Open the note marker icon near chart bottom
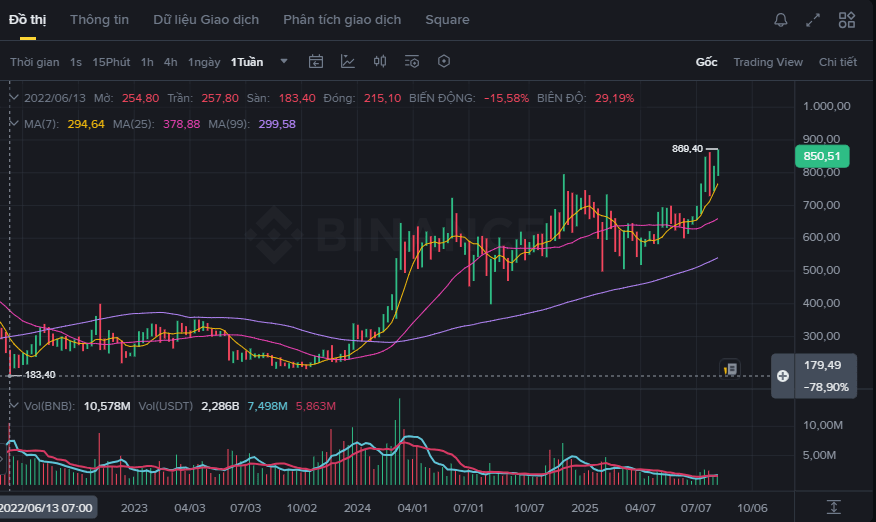The width and height of the screenshot is (876, 522). tap(730, 369)
